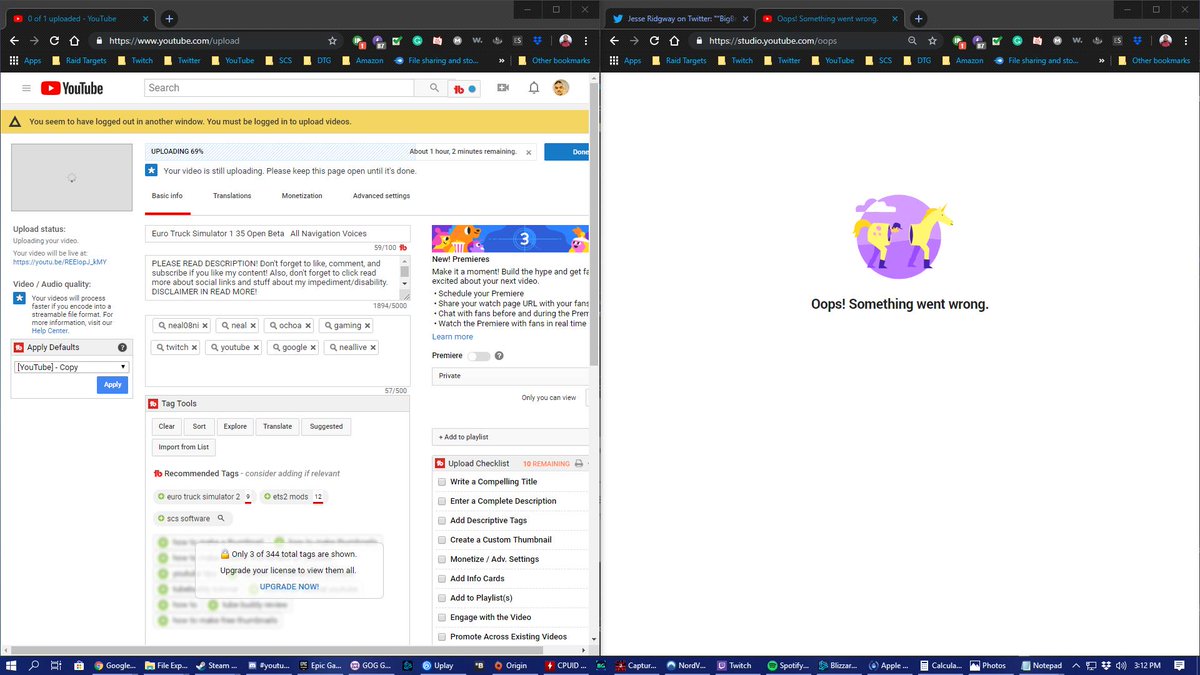This screenshot has height=675, width=1200.
Task: Open a new tab in the left browser
Action: [169, 18]
